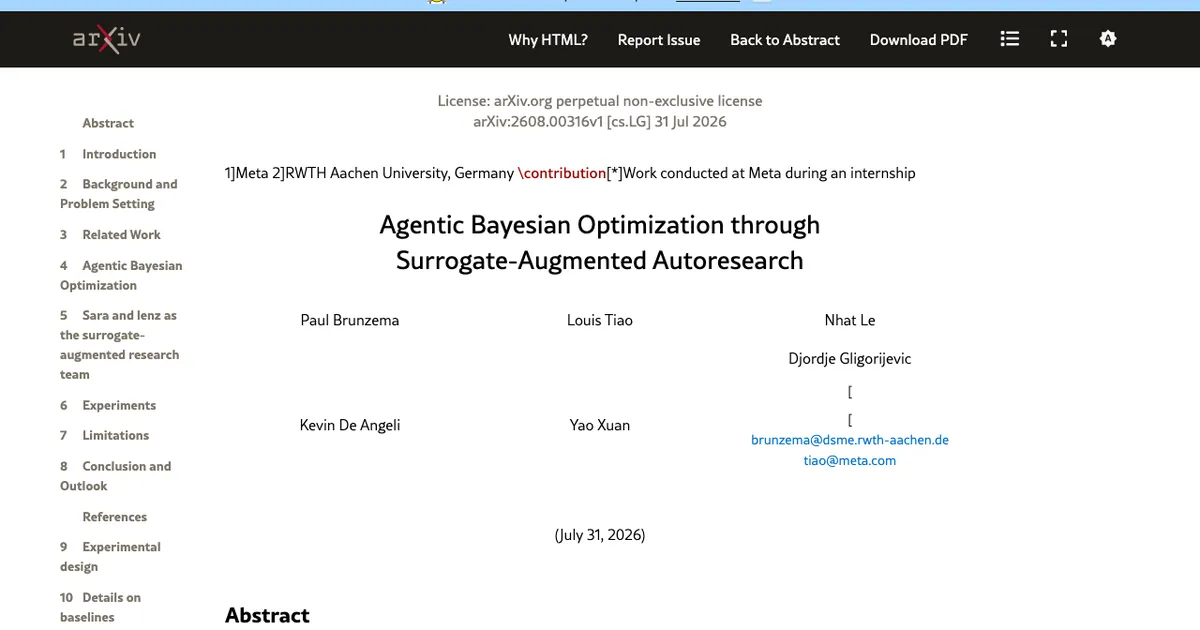The height and width of the screenshot is (630, 1200).
Task: Go to Conclusion and Outlook section
Action: coord(115,476)
